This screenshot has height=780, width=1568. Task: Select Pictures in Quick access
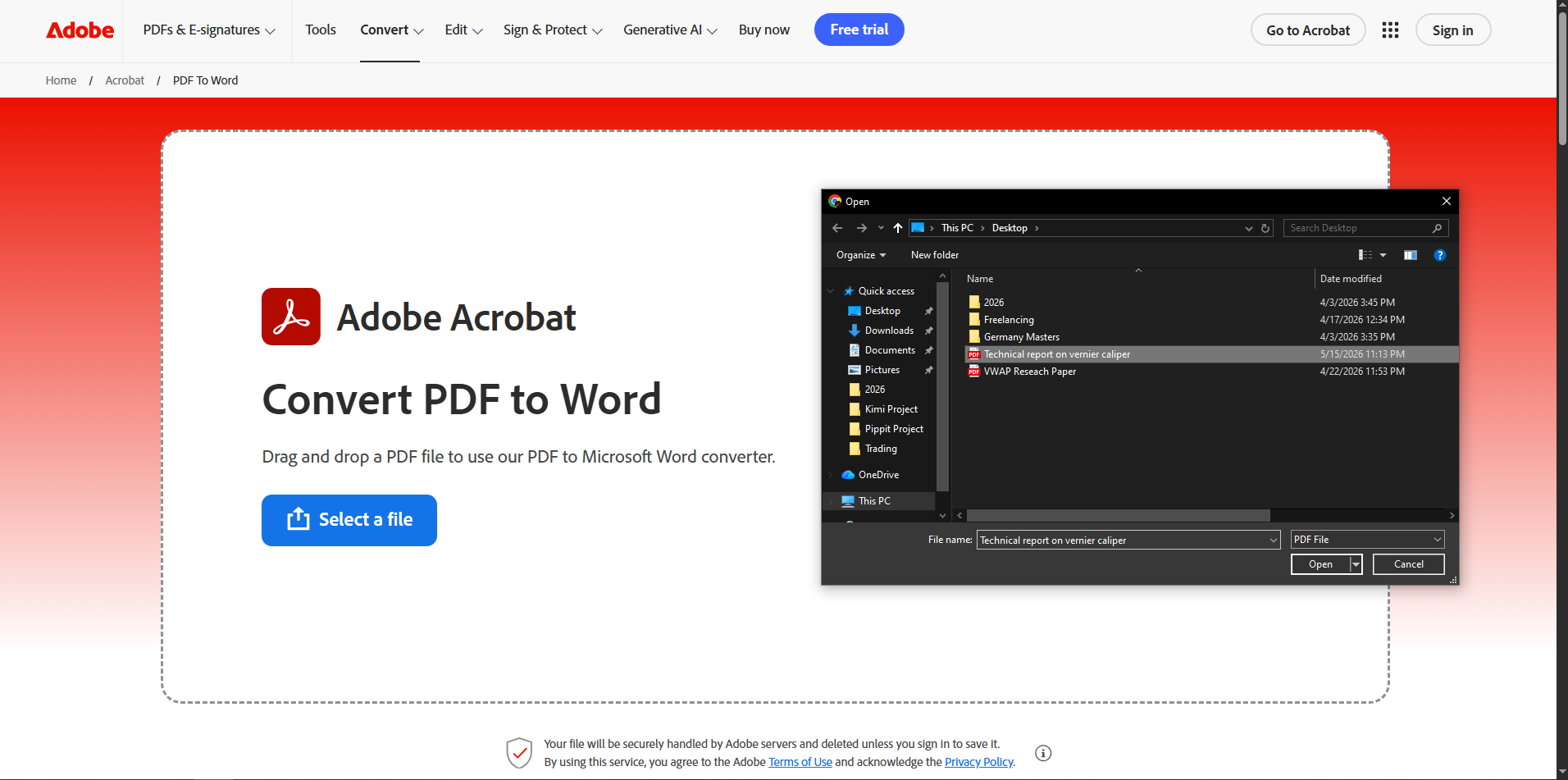pos(882,370)
